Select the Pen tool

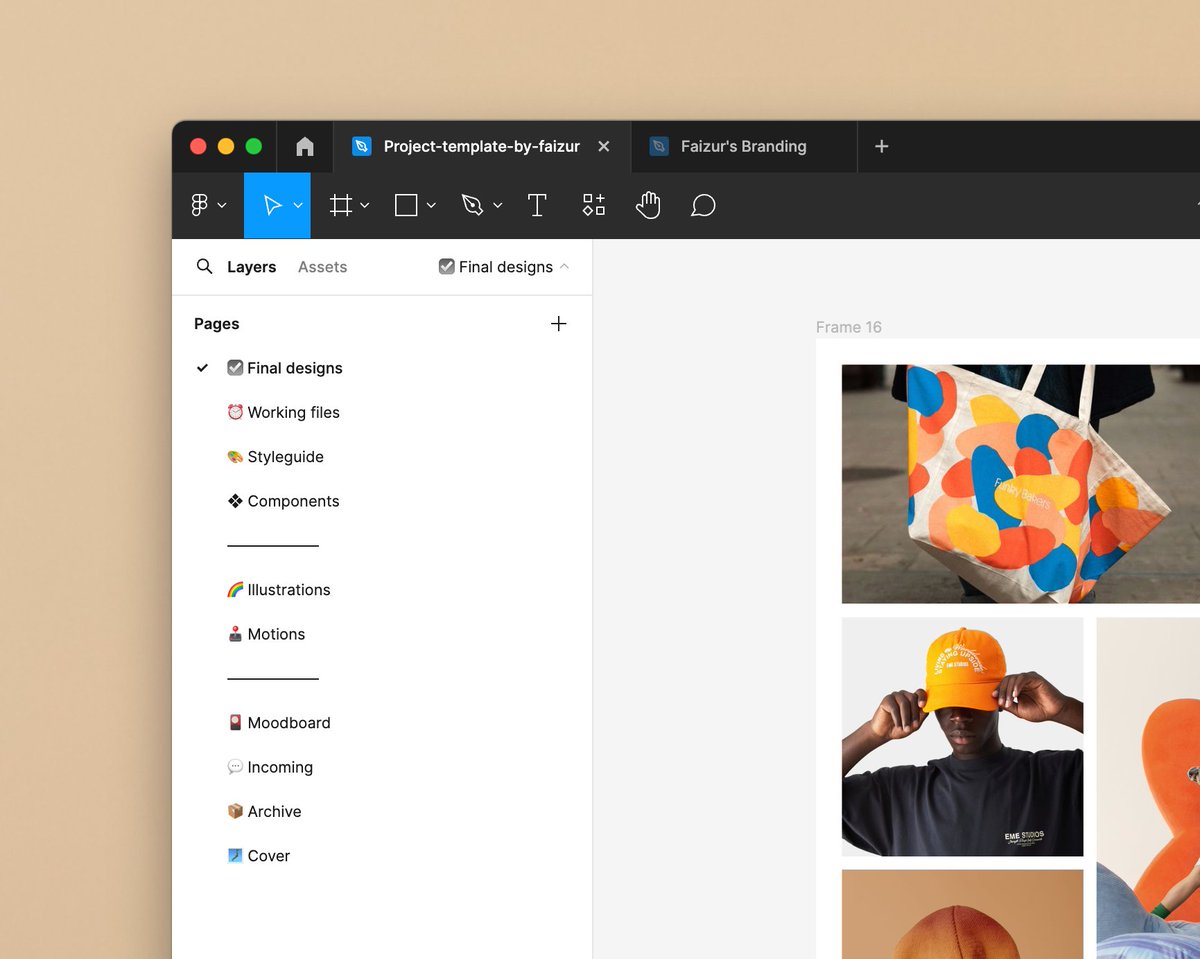pos(472,205)
